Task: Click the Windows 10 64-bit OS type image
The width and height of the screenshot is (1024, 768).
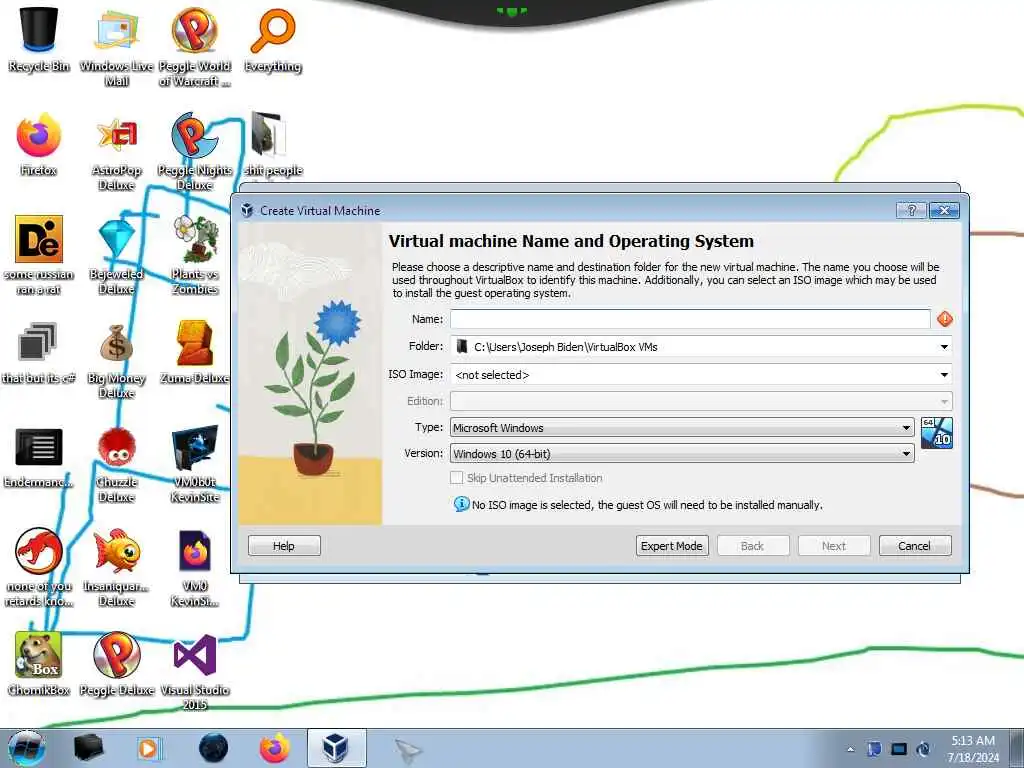Action: coord(936,433)
